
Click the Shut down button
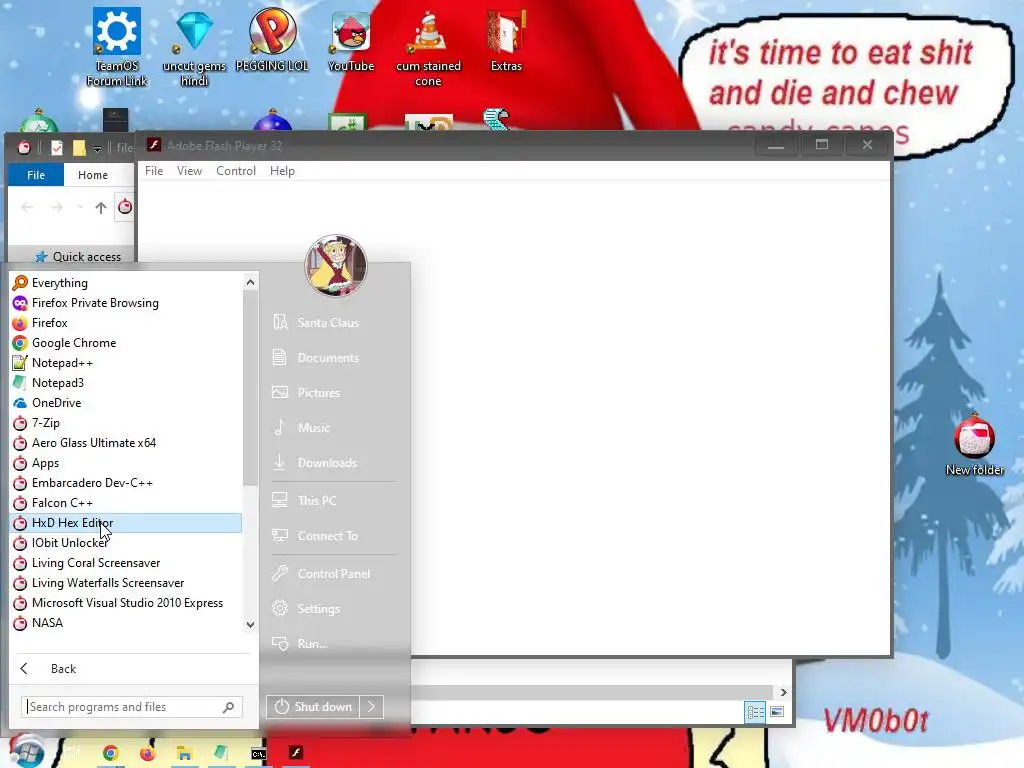coord(313,707)
